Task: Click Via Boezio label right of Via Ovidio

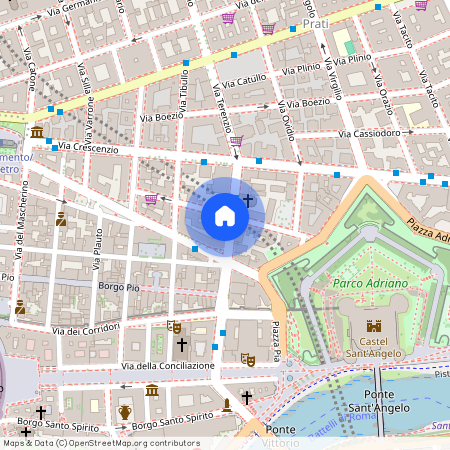Action: [308, 103]
